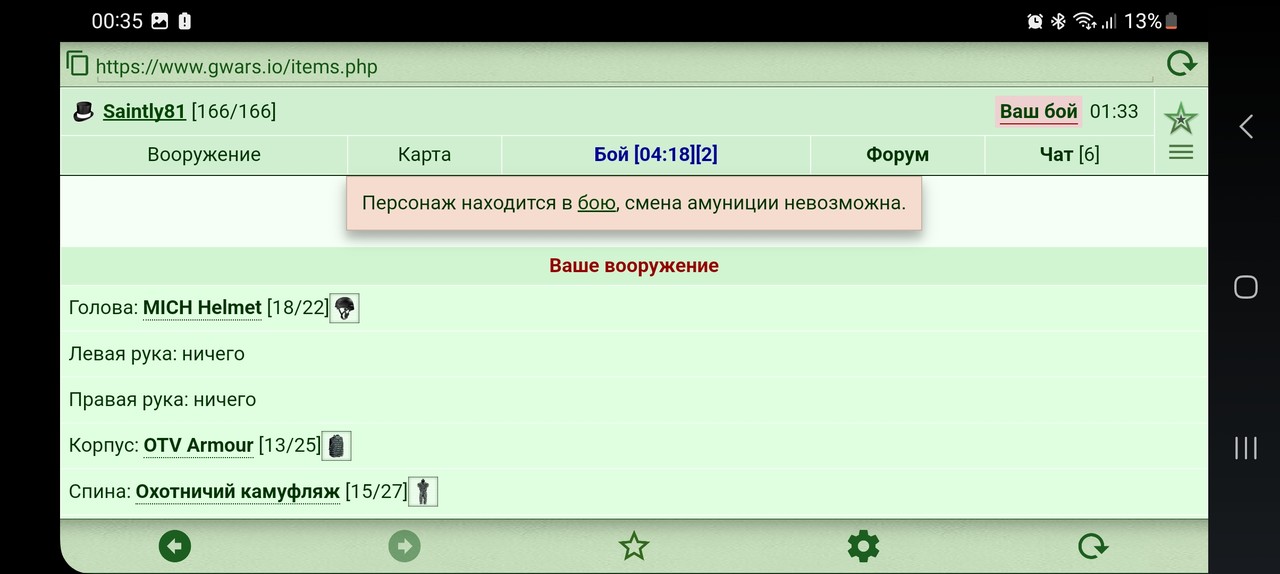The width and height of the screenshot is (1280, 574).
Task: Tap the copy URL icon in address bar
Action: [x=77, y=64]
